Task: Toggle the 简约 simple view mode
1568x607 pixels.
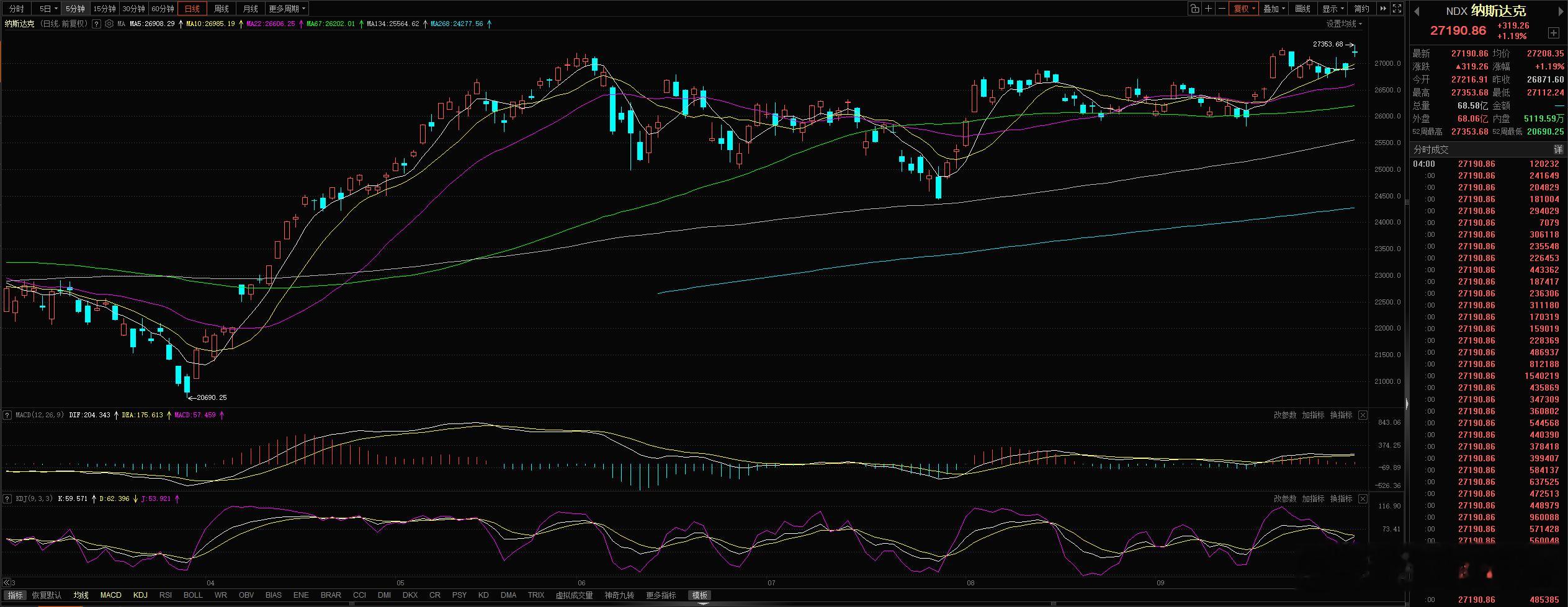Action: click(1361, 9)
